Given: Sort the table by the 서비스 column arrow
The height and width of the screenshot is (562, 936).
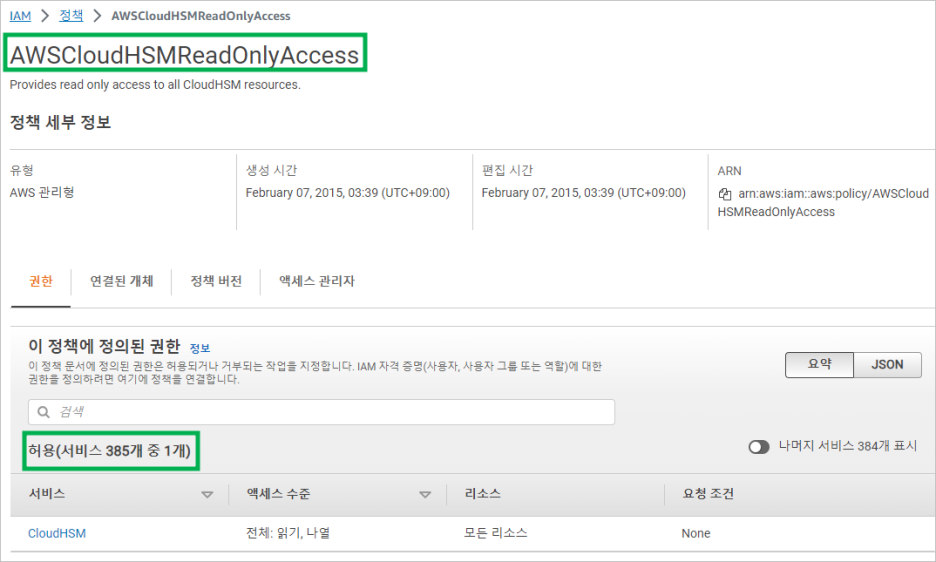Looking at the screenshot, I should pos(207,495).
